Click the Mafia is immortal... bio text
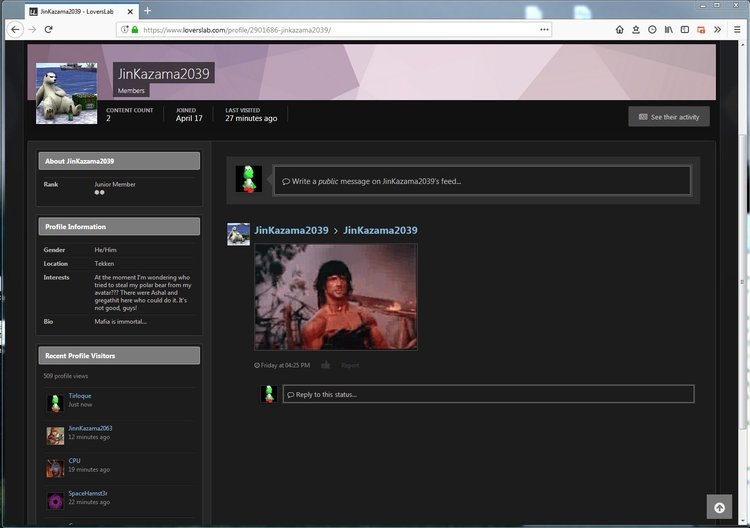750x528 pixels. tap(121, 321)
